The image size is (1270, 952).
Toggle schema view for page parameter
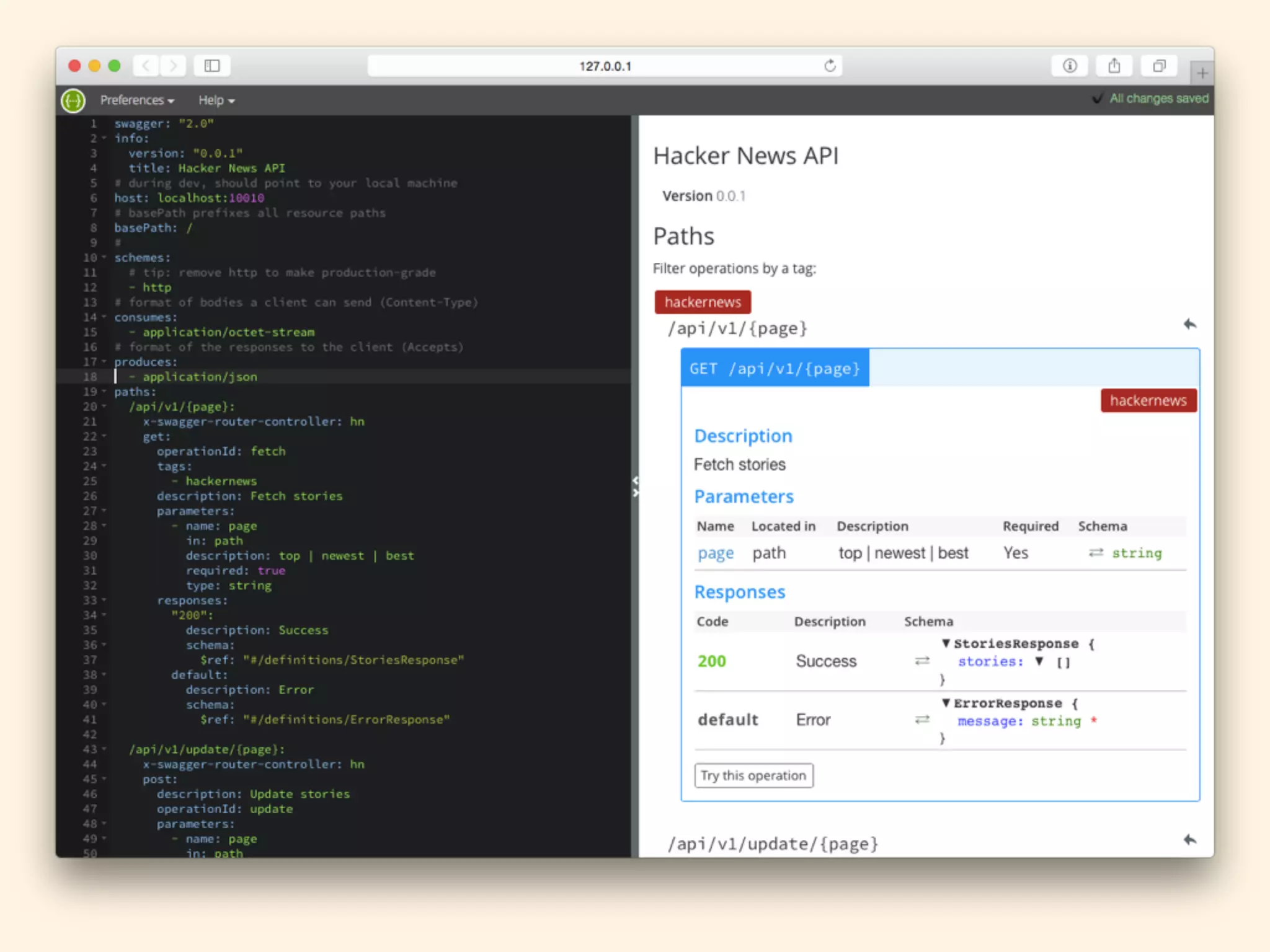click(x=1096, y=552)
